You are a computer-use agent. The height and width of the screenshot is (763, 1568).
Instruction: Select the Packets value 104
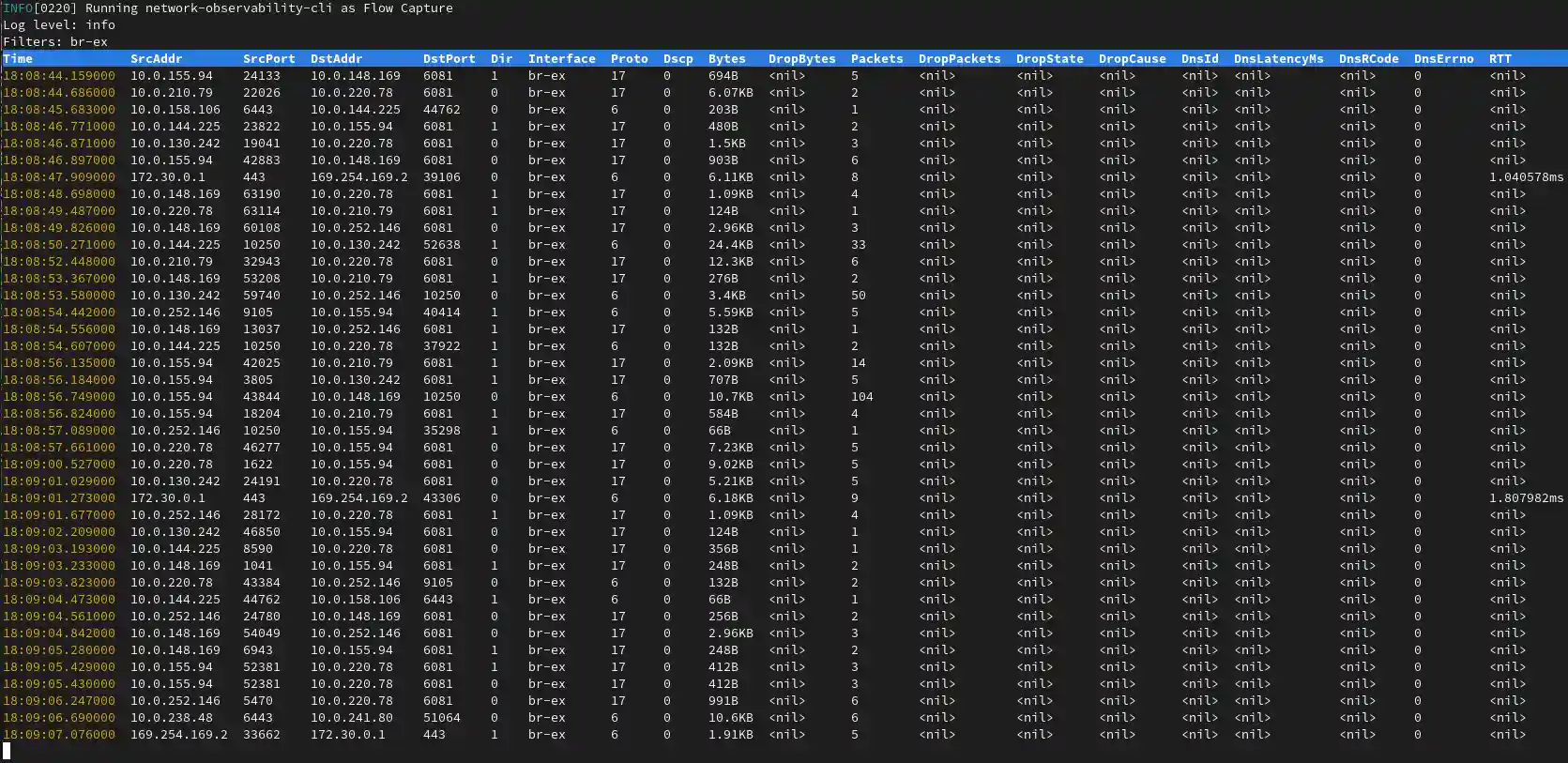[861, 397]
